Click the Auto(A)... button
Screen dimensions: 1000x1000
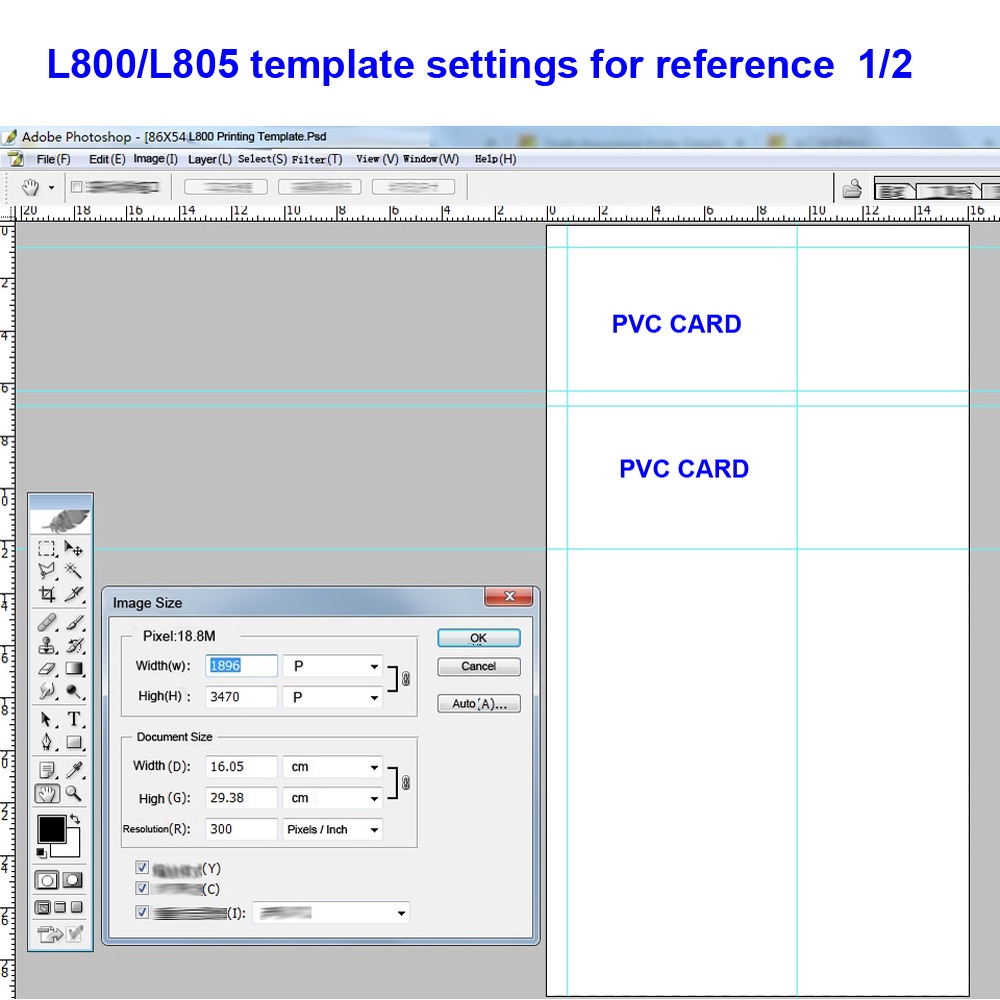click(478, 704)
